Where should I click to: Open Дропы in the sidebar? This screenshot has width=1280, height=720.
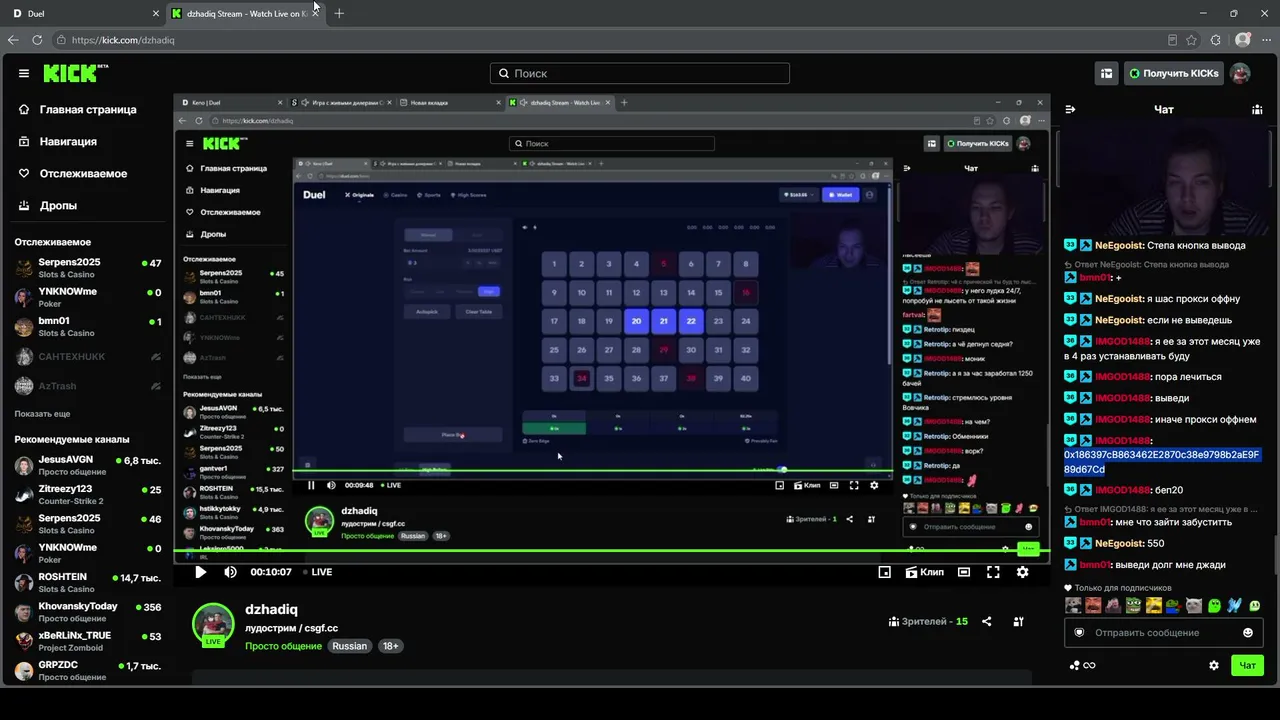click(x=48, y=205)
